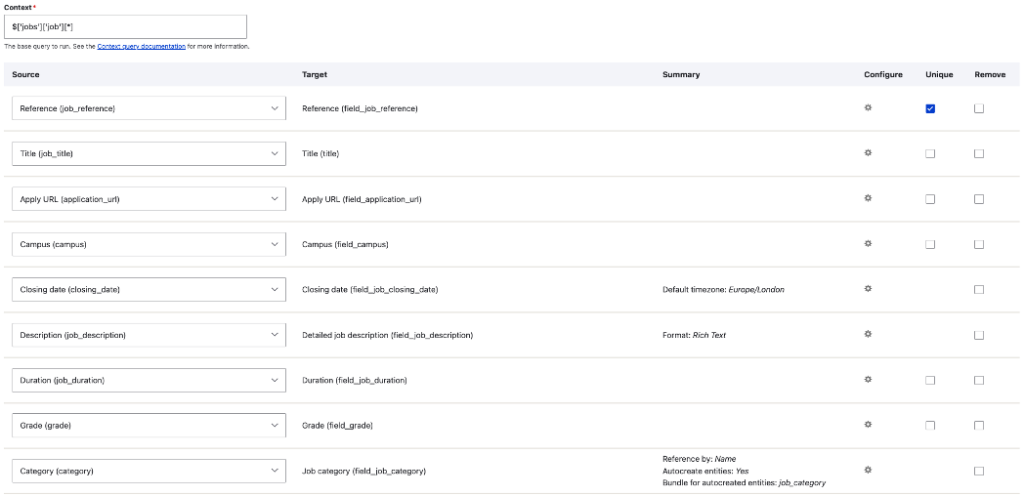Open configure gear for Title row
This screenshot has height=496, width=1024.
tap(868, 153)
